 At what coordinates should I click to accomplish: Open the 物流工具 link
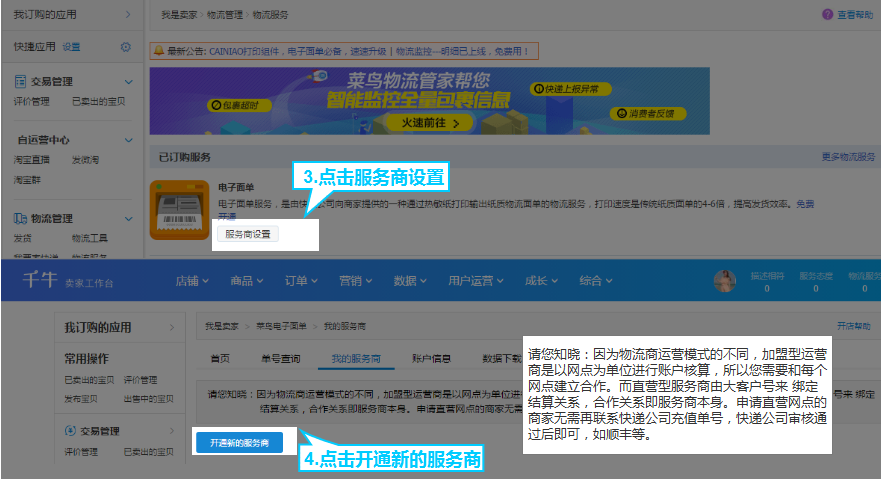click(x=89, y=238)
